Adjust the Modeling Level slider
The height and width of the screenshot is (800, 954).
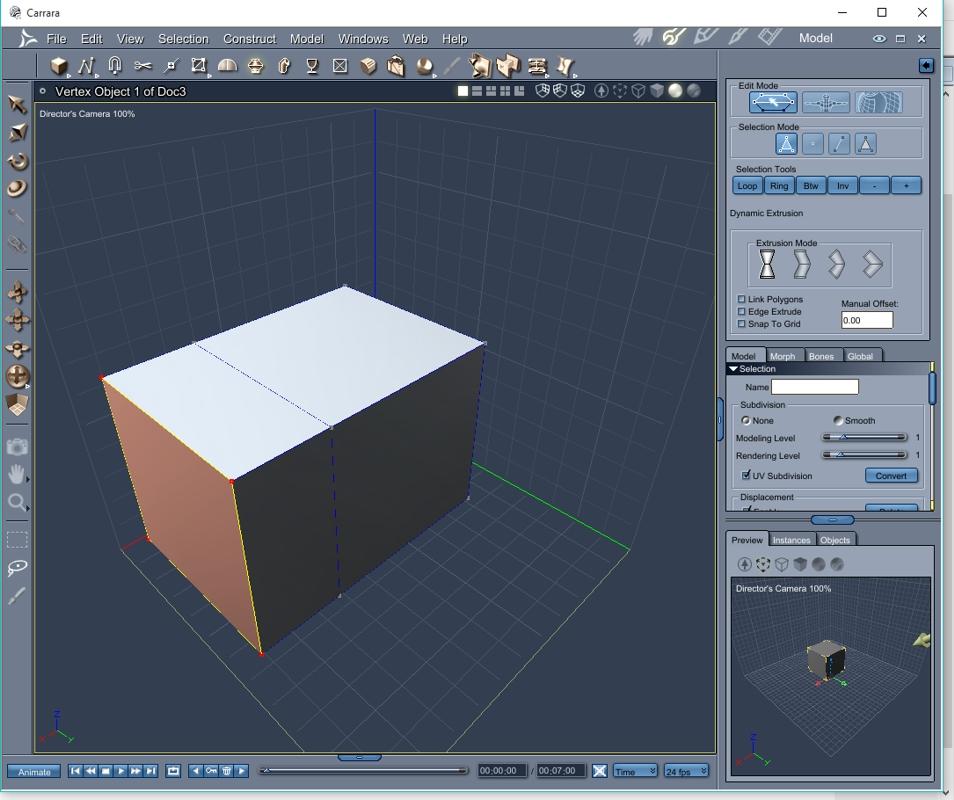[x=864, y=437]
